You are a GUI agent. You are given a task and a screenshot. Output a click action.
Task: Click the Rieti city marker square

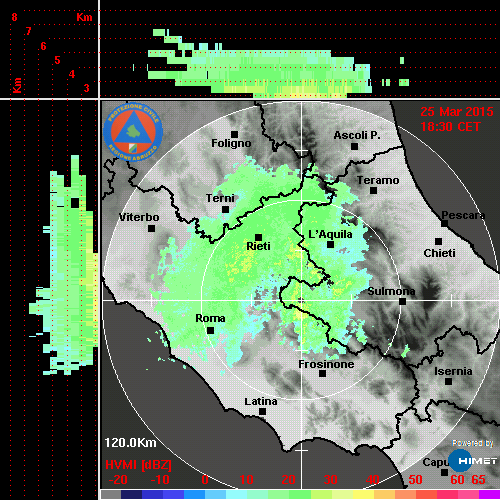pyautogui.click(x=258, y=237)
